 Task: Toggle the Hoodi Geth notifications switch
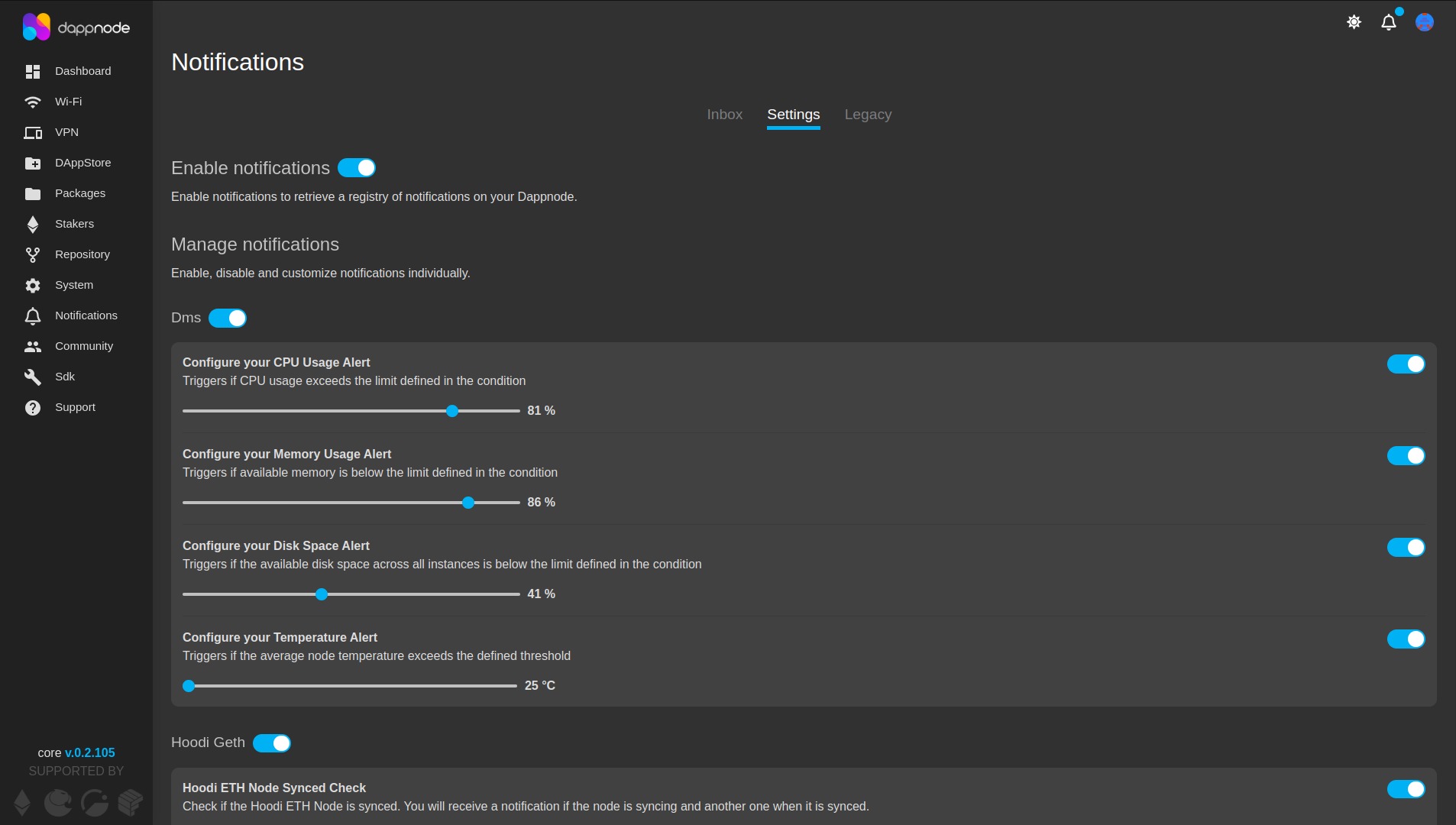(272, 742)
